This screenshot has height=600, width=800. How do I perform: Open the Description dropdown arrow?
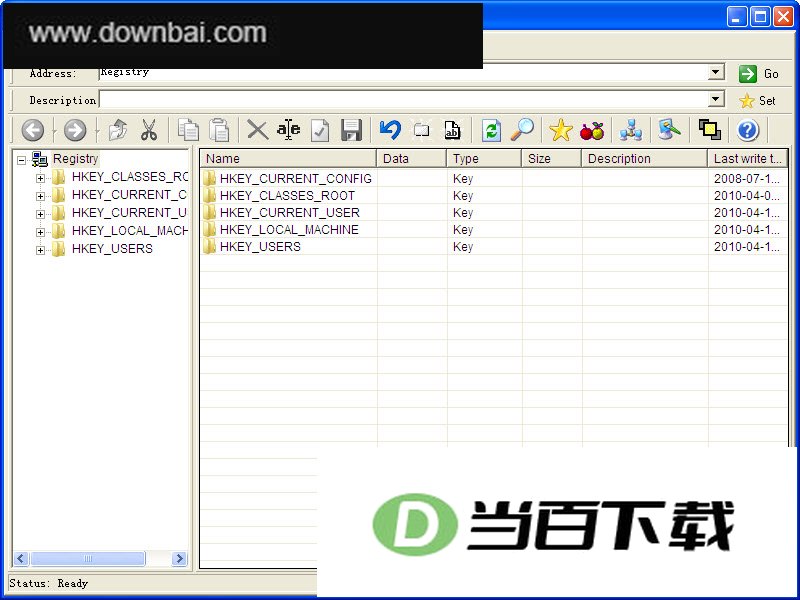pyautogui.click(x=716, y=98)
